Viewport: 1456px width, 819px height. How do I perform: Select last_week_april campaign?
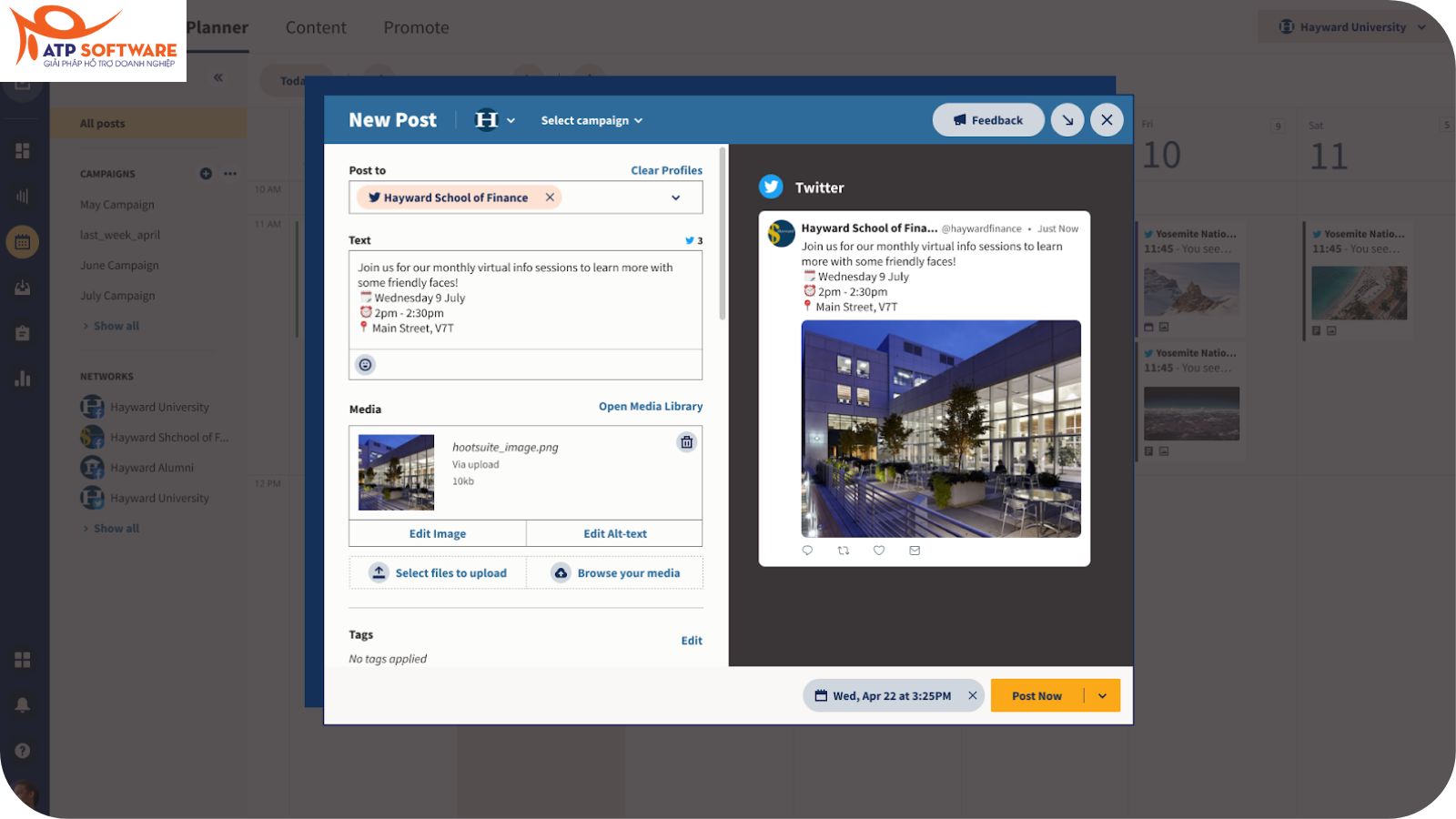tap(120, 235)
